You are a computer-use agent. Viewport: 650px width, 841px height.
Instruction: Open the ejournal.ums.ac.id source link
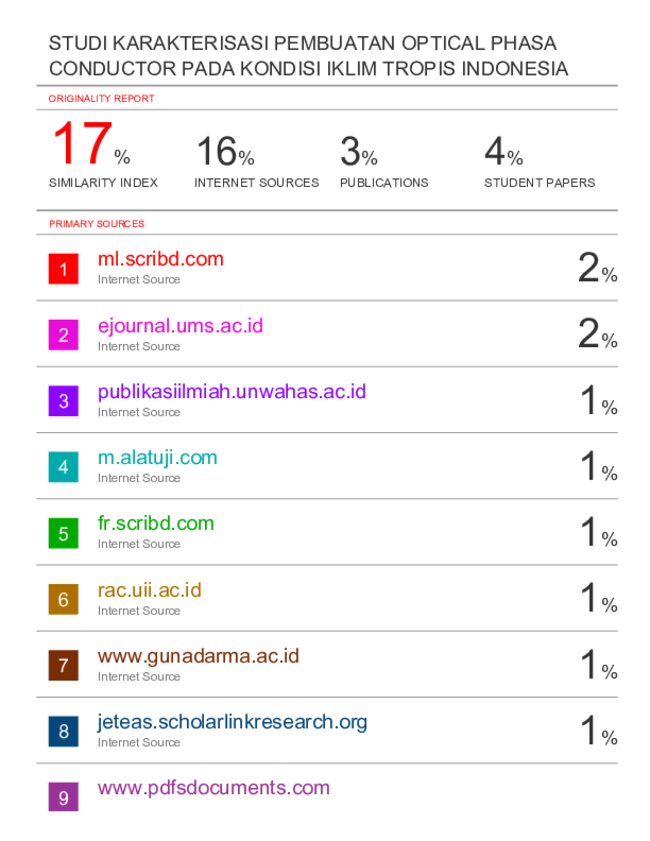point(180,326)
